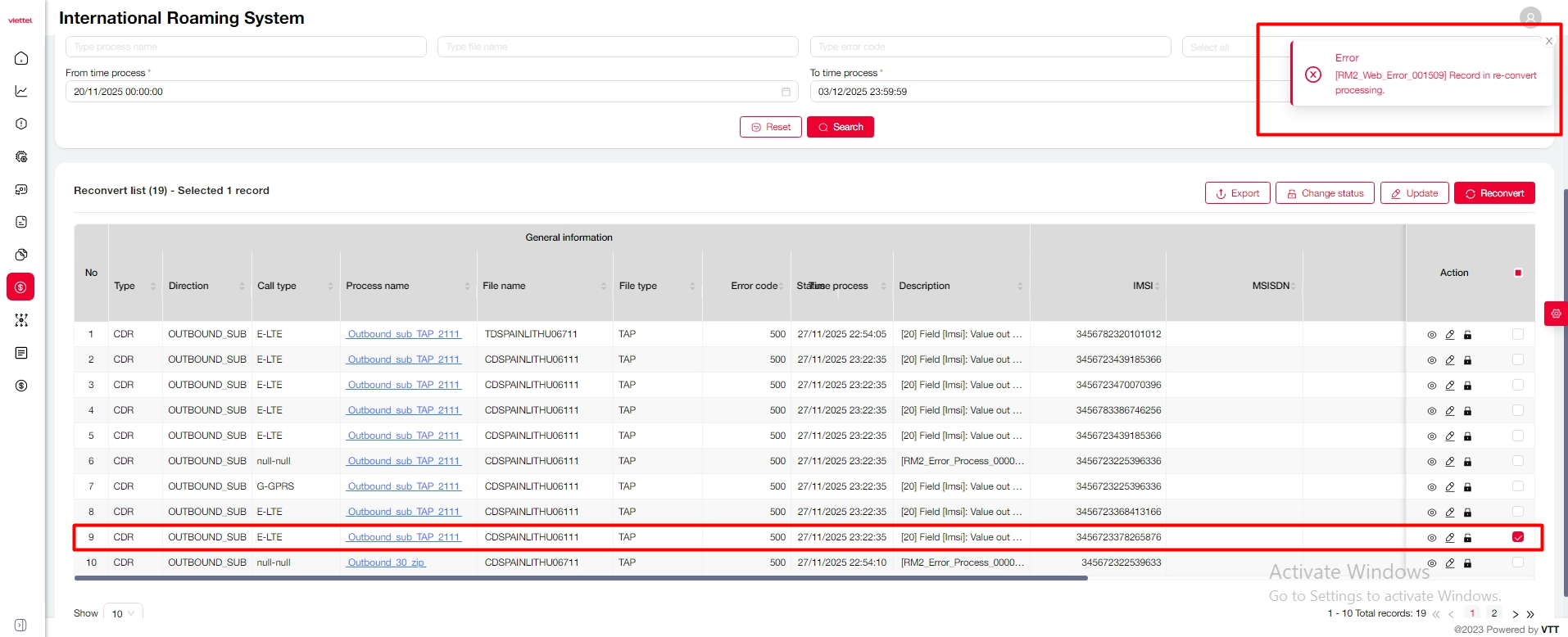The height and width of the screenshot is (637, 1568).
Task: Go to page 2 in pagination
Action: tap(1493, 613)
